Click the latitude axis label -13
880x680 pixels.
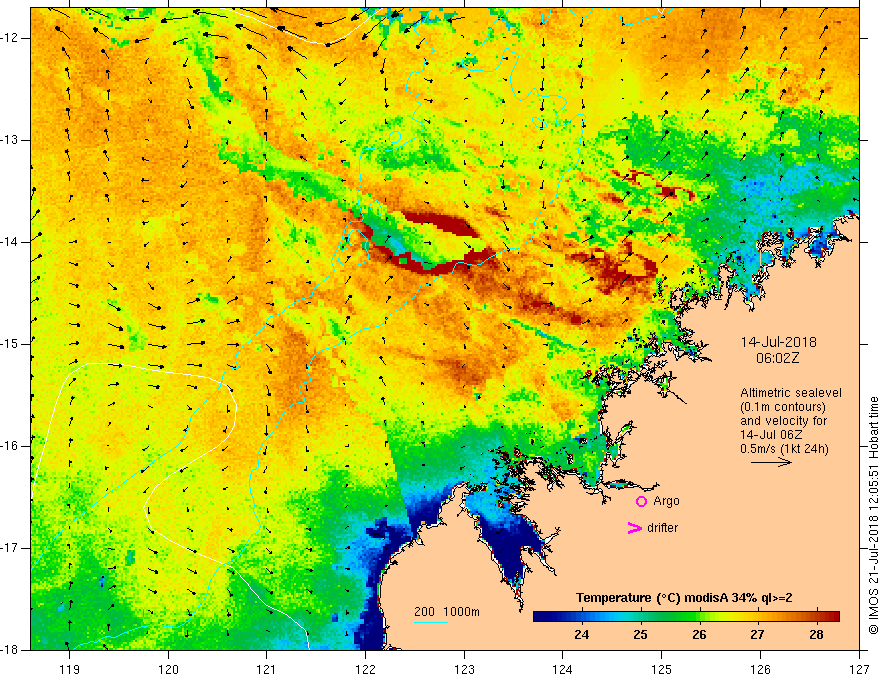click(11, 140)
